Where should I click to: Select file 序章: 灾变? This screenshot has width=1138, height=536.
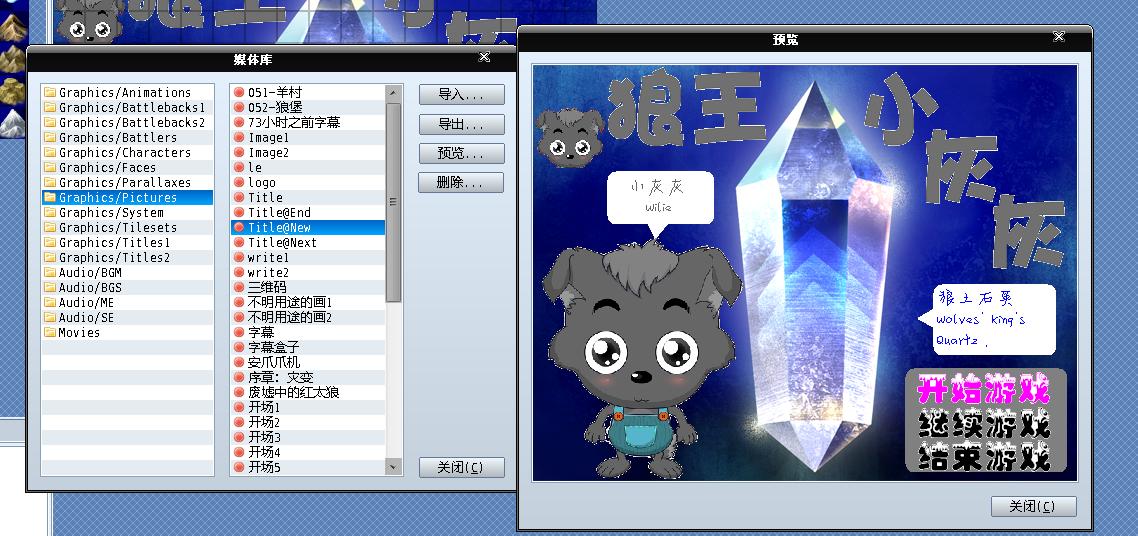(308, 377)
